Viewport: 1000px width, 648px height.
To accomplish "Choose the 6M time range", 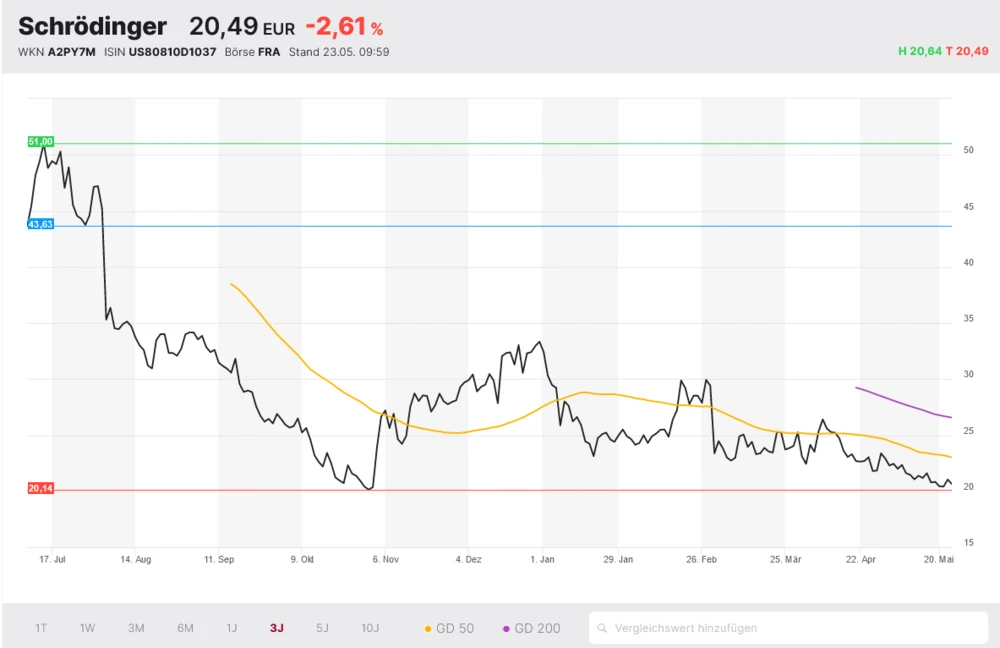I will click(185, 628).
